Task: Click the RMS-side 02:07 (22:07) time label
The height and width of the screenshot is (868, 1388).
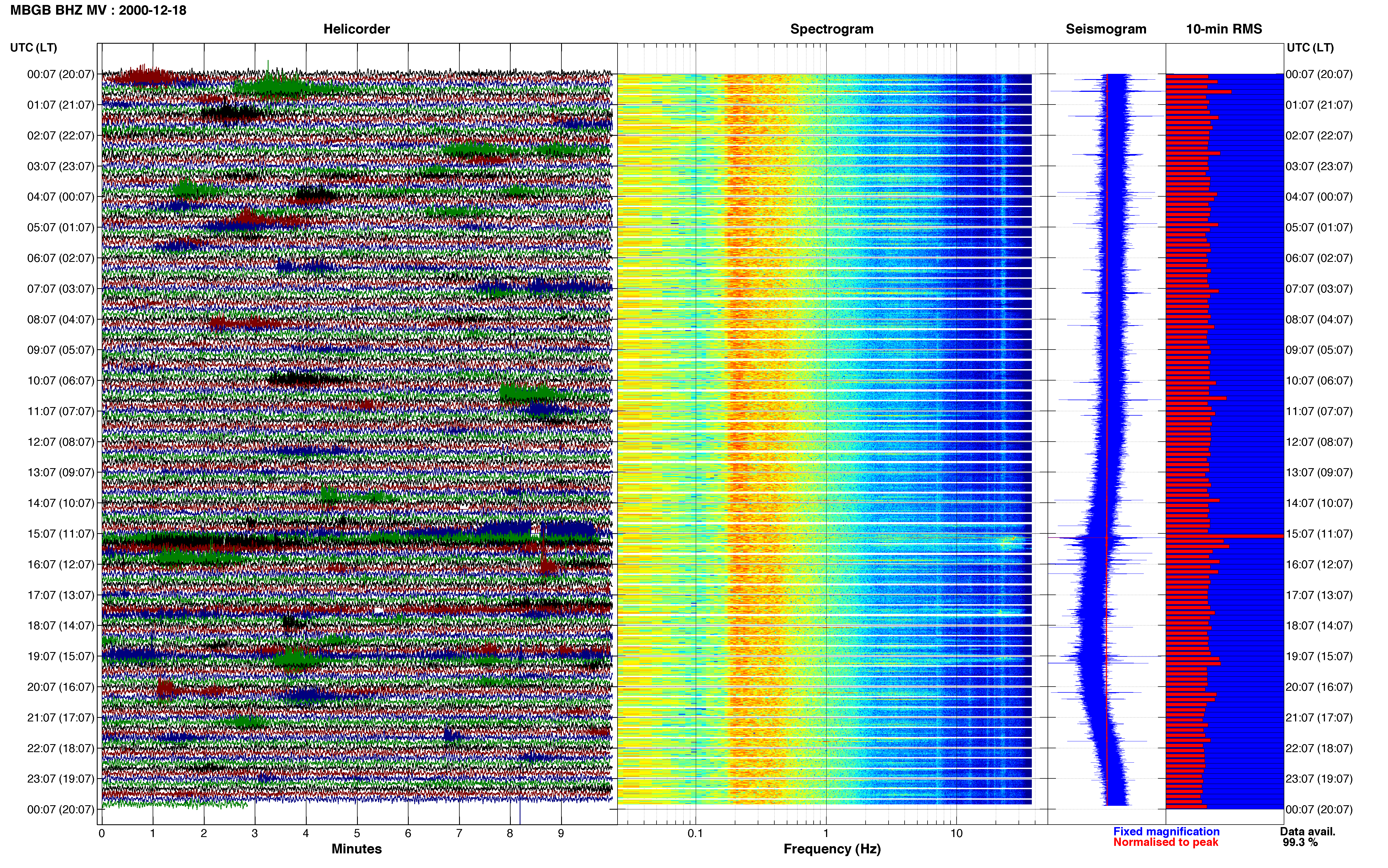Action: [x=1319, y=136]
